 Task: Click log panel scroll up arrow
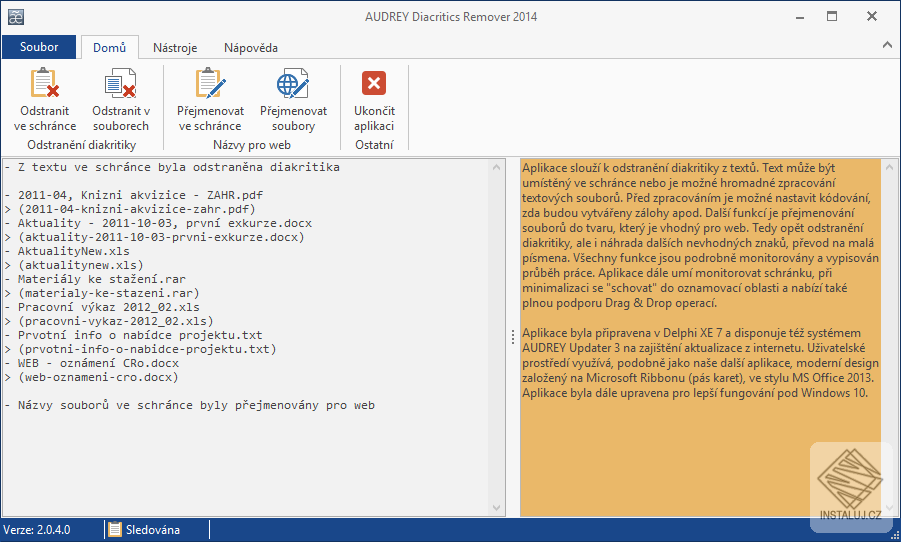coord(496,167)
